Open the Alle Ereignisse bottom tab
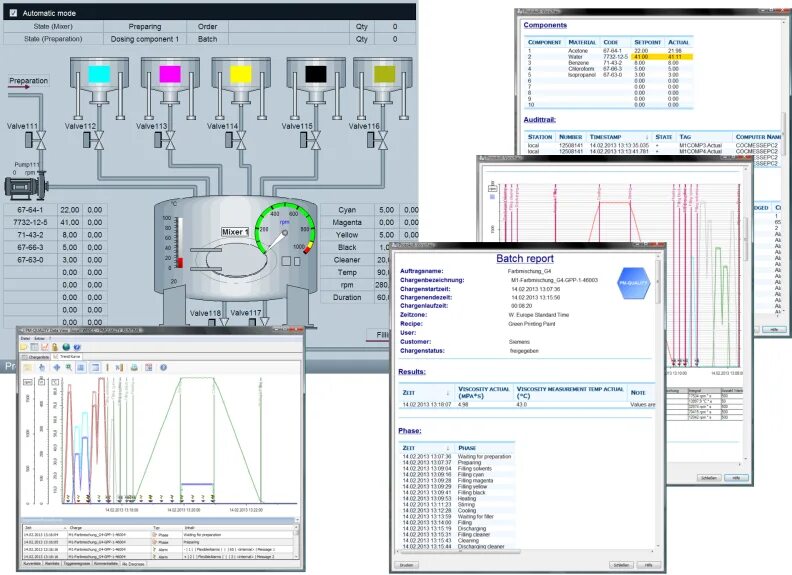 pyautogui.click(x=133, y=564)
